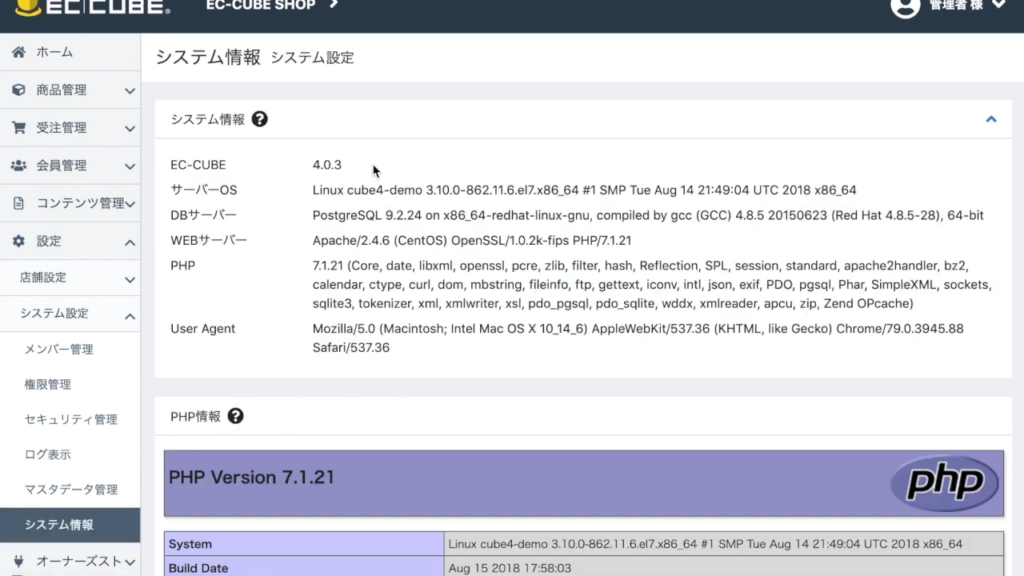This screenshot has height=576, width=1024.
Task: Expand the 店舗設定 submenu chevron
Action: point(130,279)
